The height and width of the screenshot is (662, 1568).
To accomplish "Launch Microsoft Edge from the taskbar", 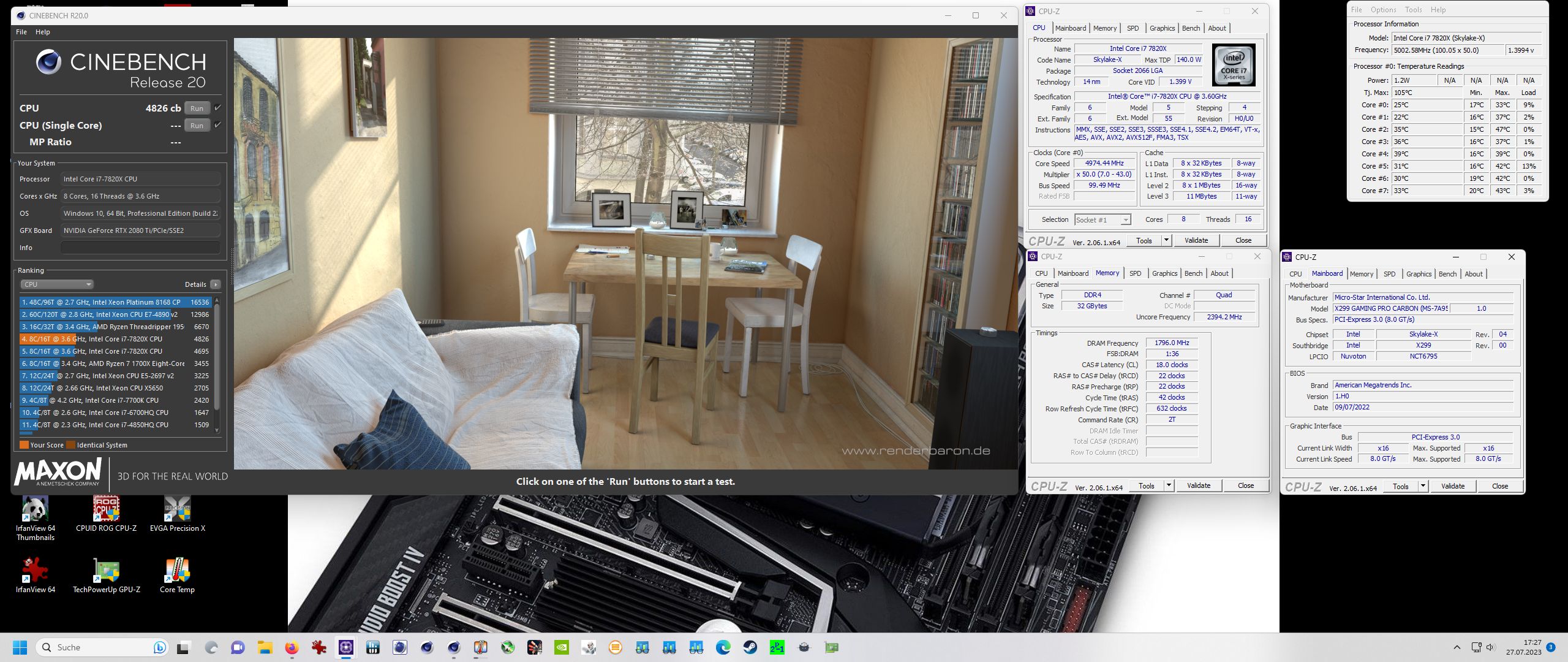I will pos(723,647).
